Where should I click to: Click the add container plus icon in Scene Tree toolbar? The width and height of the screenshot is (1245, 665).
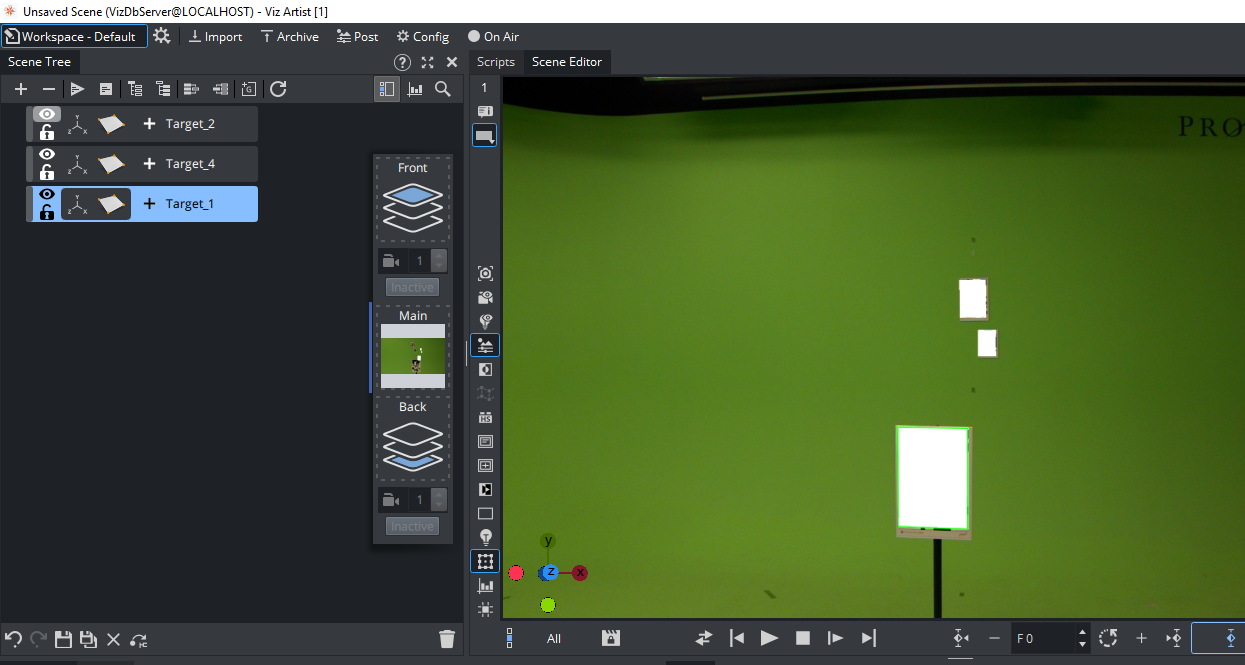pyautogui.click(x=21, y=89)
